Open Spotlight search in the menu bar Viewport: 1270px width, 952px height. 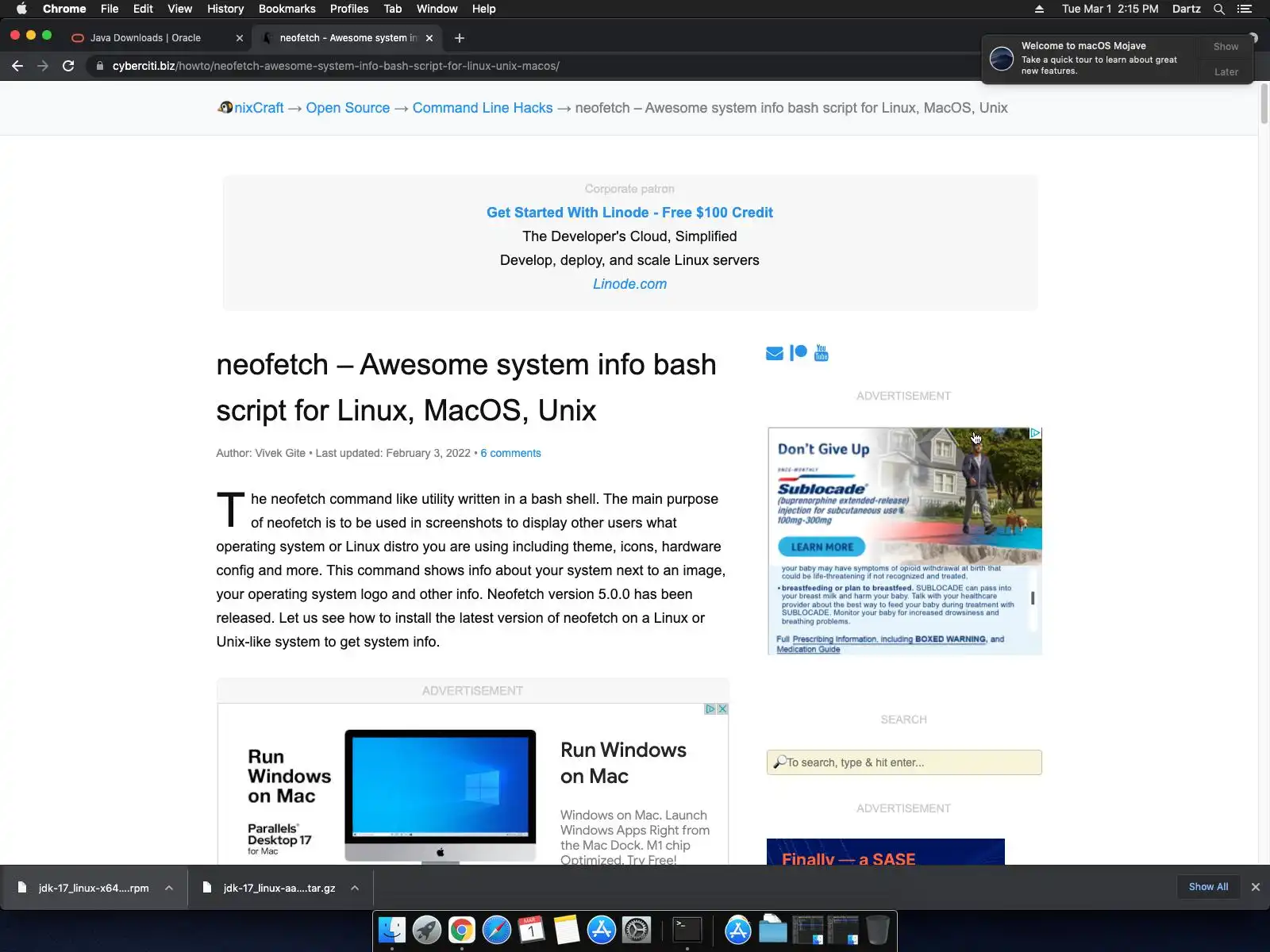[1219, 9]
